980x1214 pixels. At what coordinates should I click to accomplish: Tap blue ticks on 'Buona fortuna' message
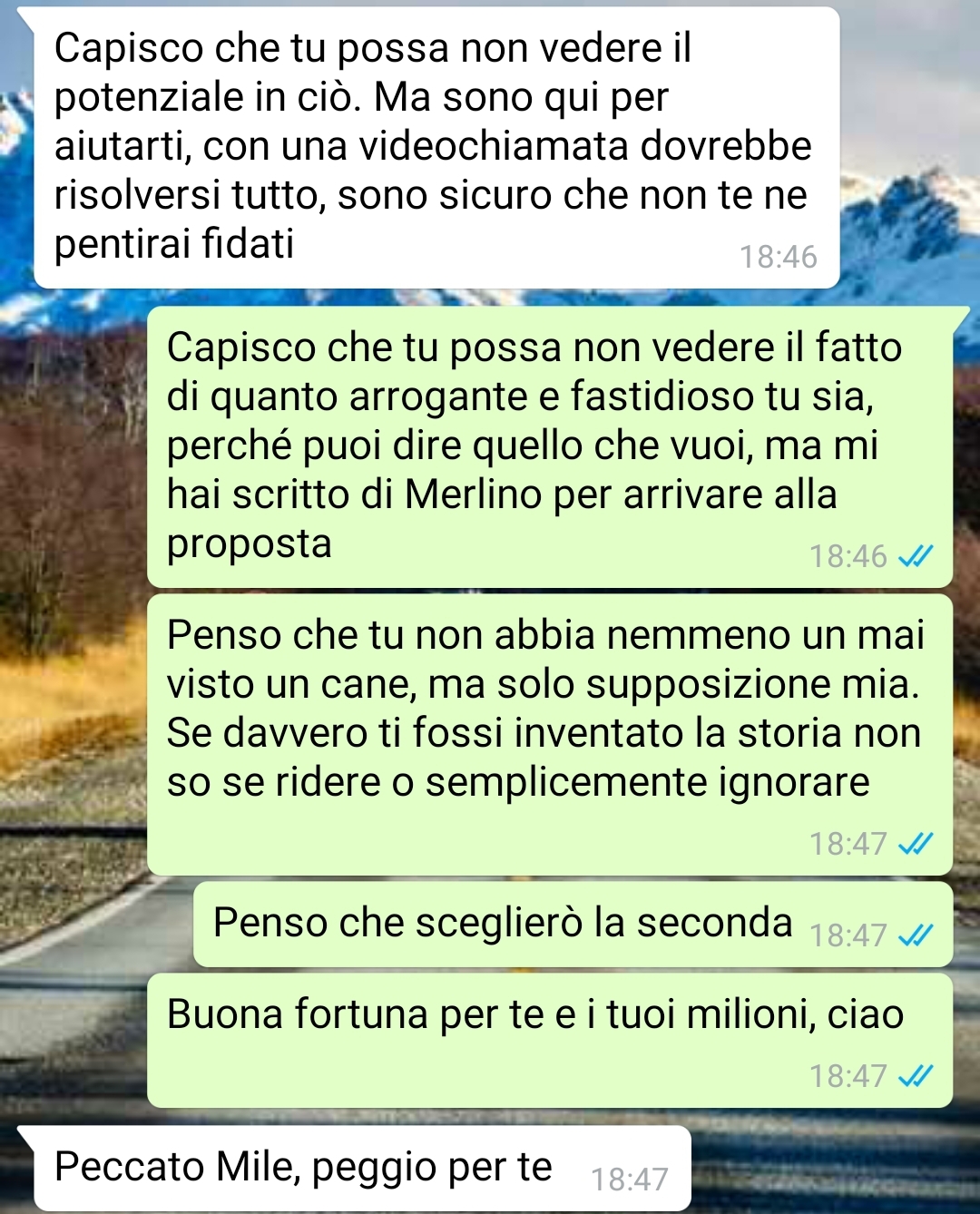[x=915, y=1076]
